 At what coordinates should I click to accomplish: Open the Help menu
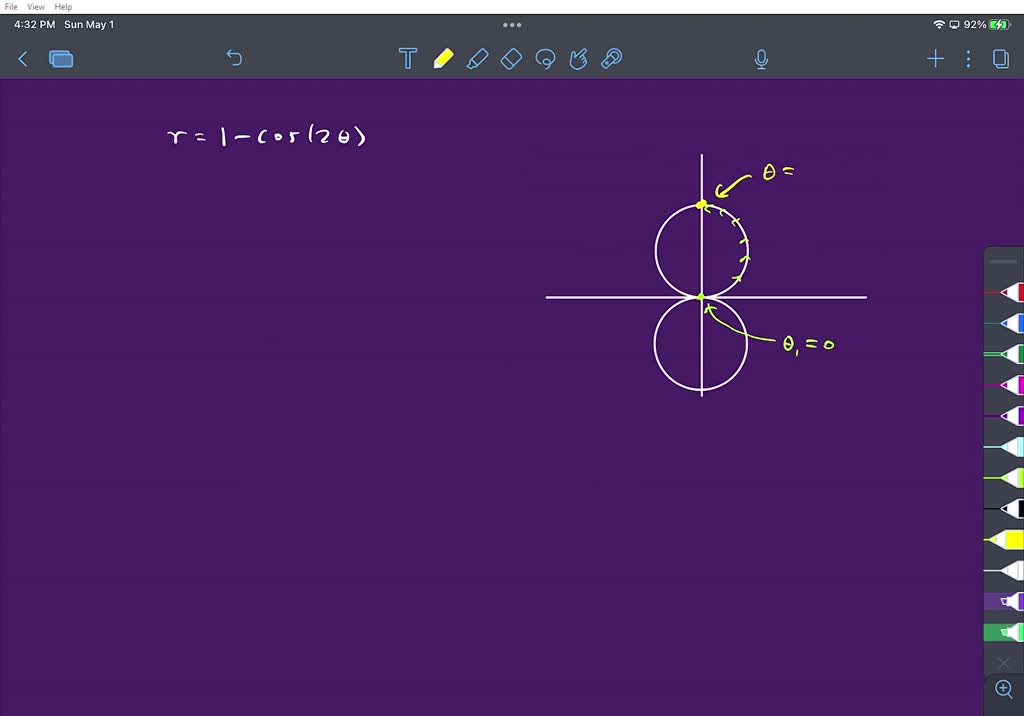tap(63, 7)
